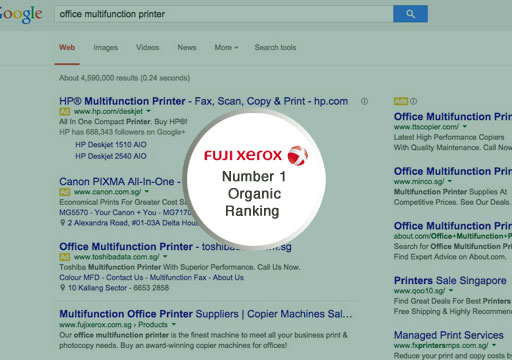
Task: Open HP Multifunction Printer ad title
Action: (204, 101)
